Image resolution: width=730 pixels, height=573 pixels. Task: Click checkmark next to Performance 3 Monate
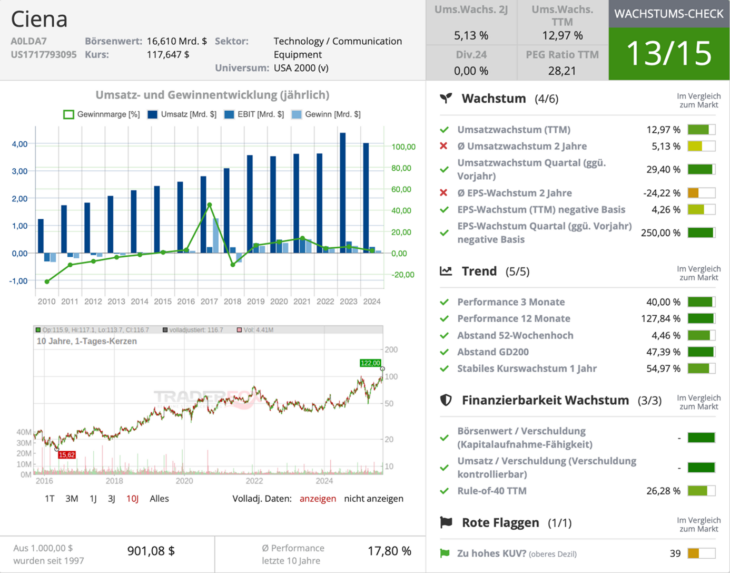(x=444, y=302)
